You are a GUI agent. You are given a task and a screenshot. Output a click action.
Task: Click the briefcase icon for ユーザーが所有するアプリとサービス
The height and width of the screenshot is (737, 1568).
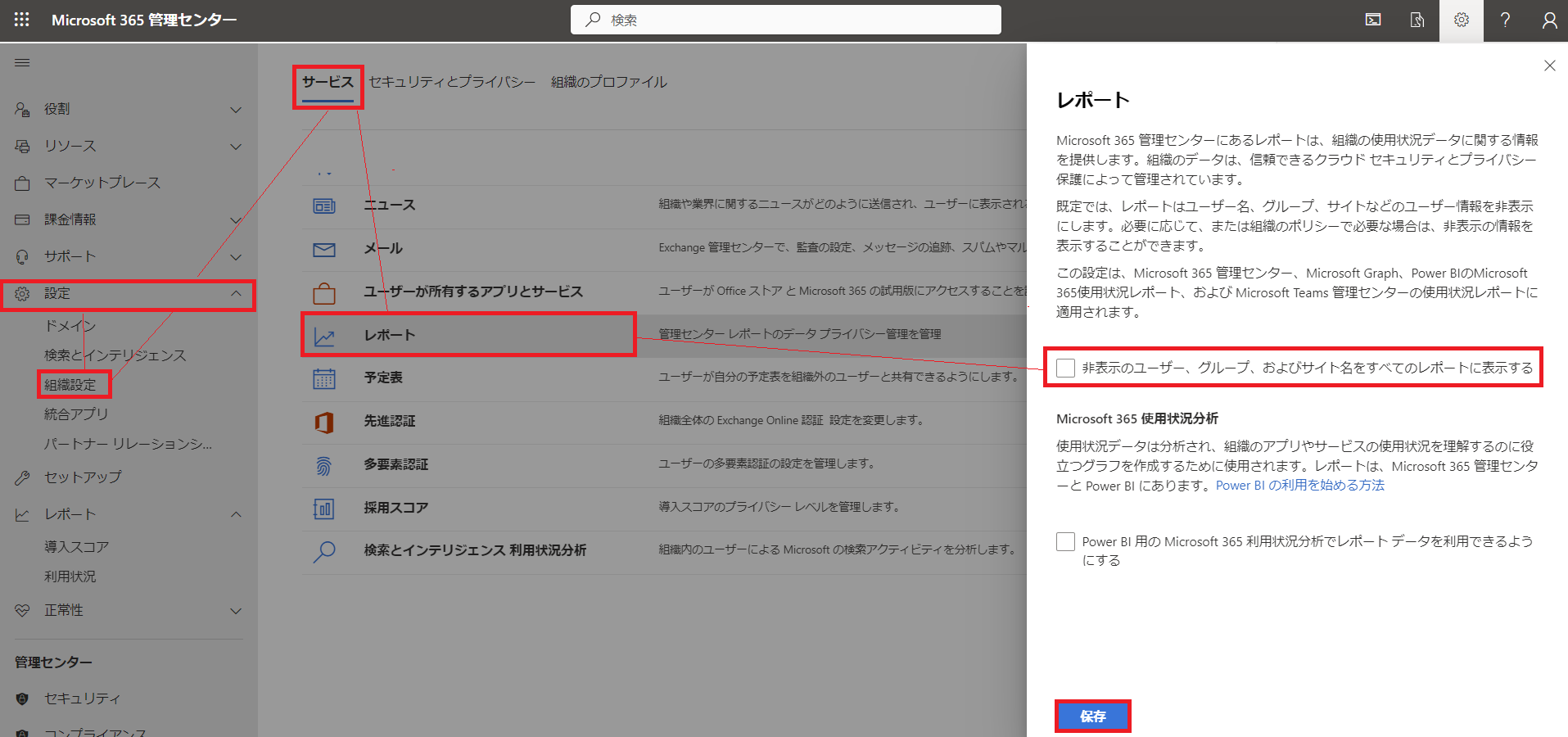[324, 292]
